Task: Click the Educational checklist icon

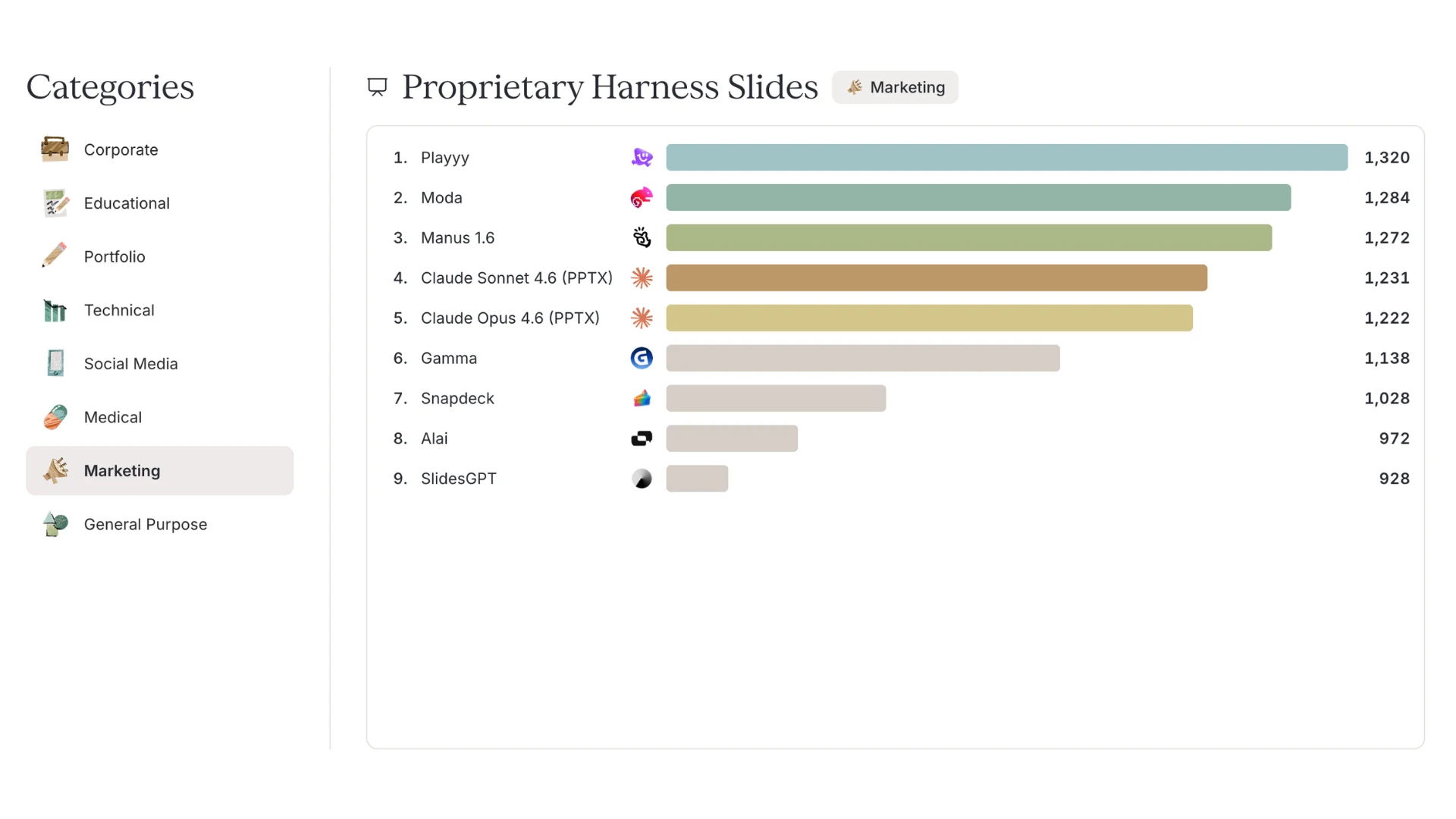Action: coord(55,203)
